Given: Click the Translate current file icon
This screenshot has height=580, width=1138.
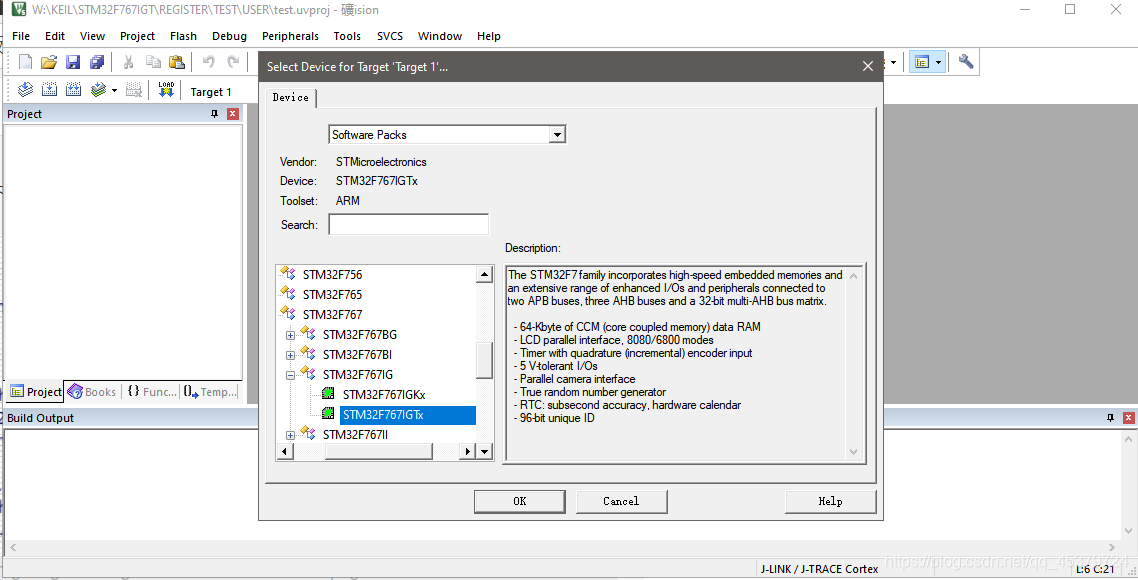Looking at the screenshot, I should [25, 90].
